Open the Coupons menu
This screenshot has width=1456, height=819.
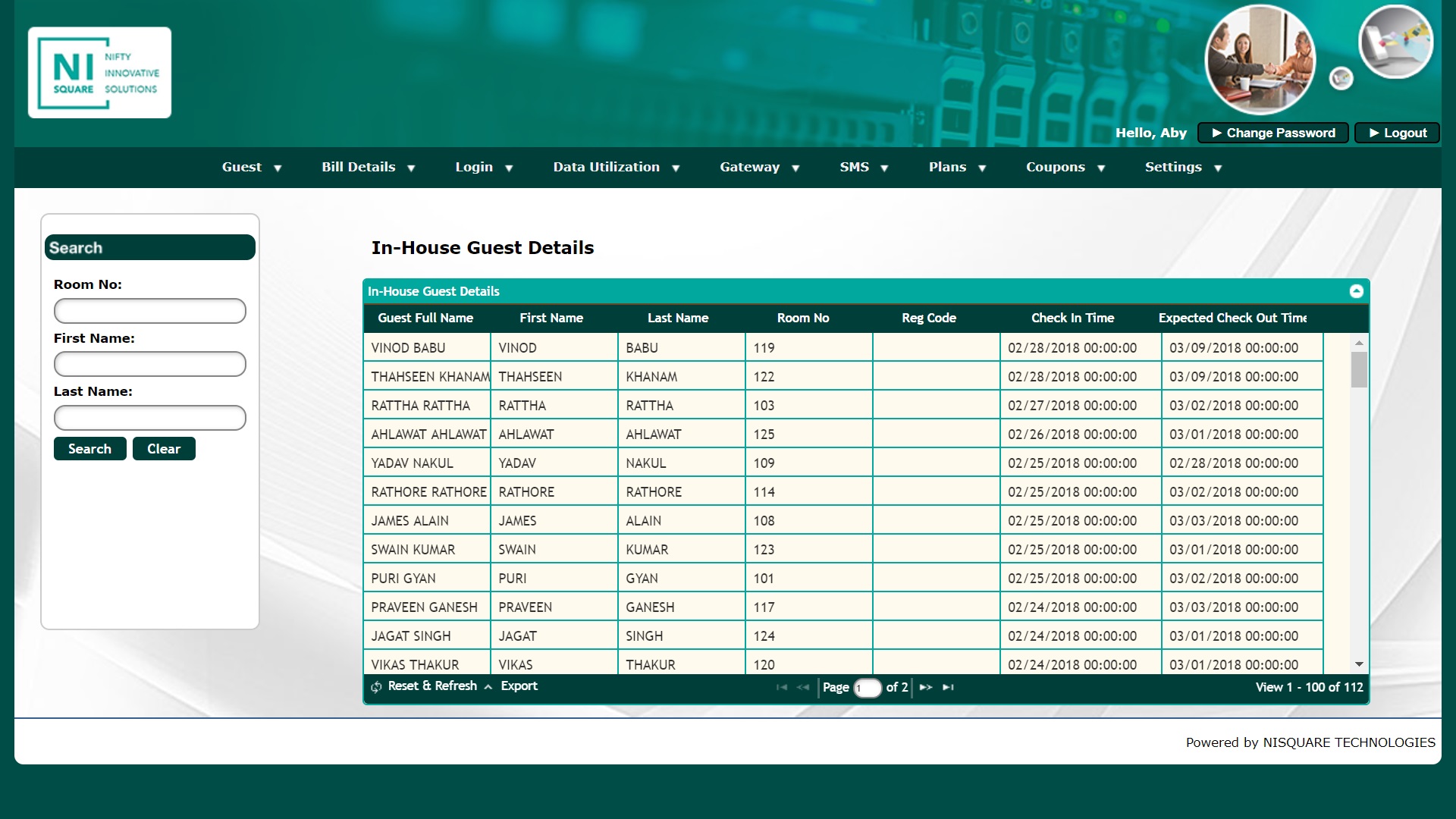[x=1065, y=168]
